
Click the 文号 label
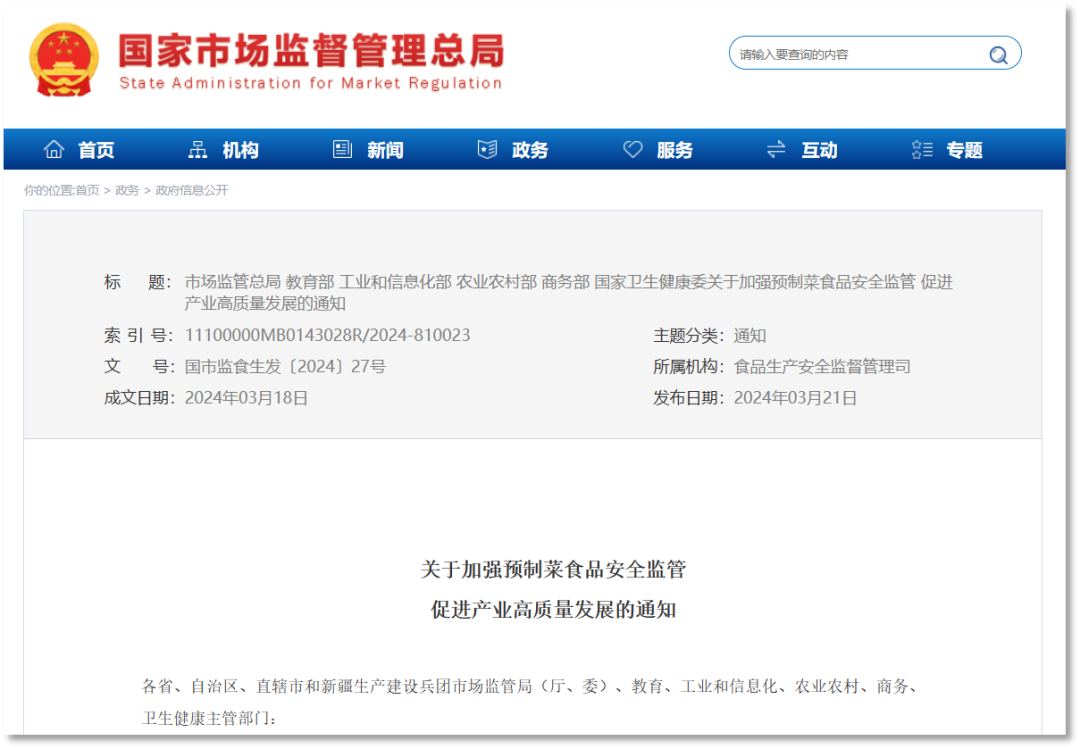point(138,367)
